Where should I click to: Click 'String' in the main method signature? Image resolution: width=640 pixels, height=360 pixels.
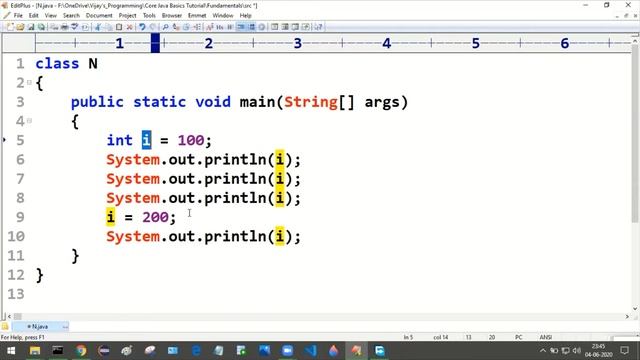(311, 102)
